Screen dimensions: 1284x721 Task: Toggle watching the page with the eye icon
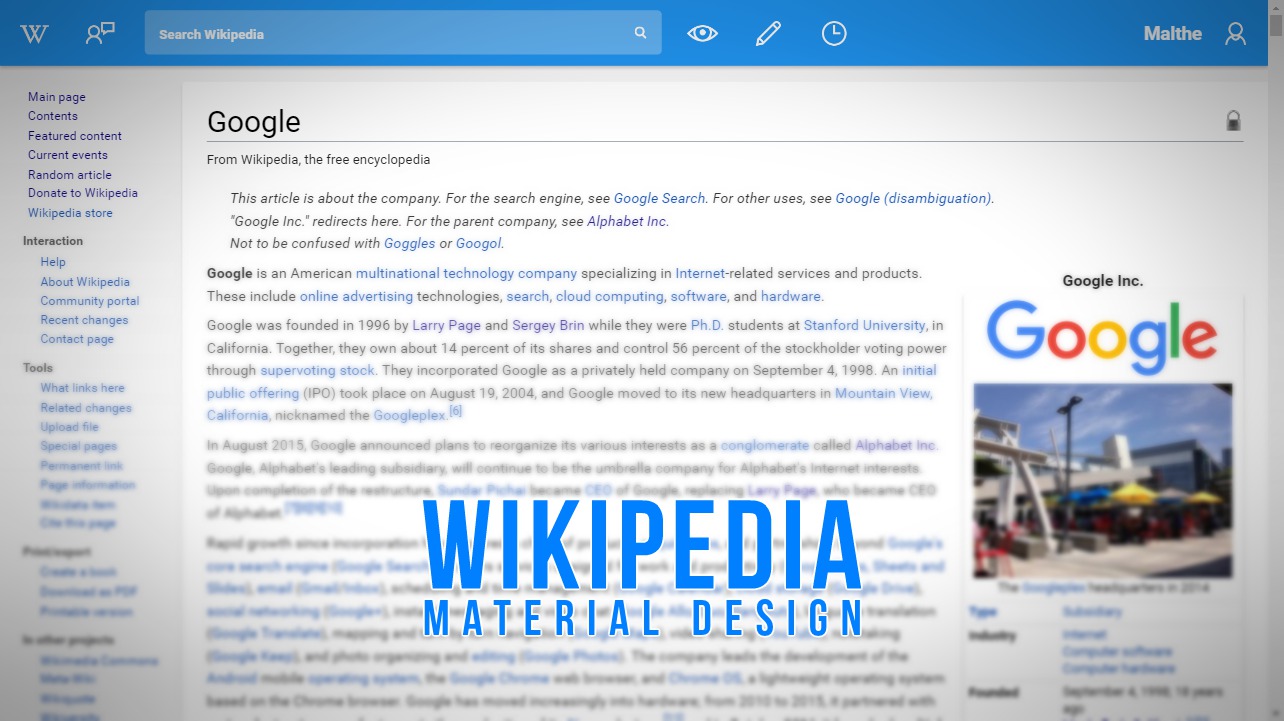(x=702, y=32)
